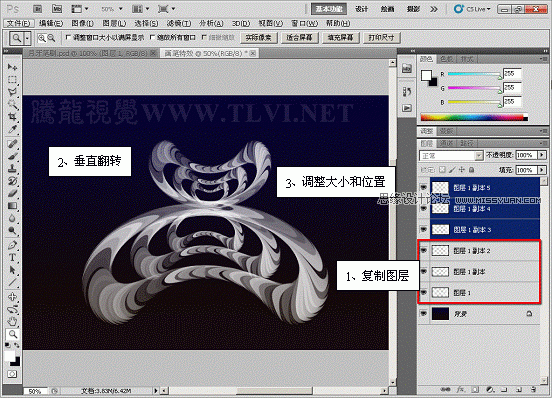Viewport: 552px width, 398px height.
Task: Open the 文件(F) menu
Action: point(19,23)
